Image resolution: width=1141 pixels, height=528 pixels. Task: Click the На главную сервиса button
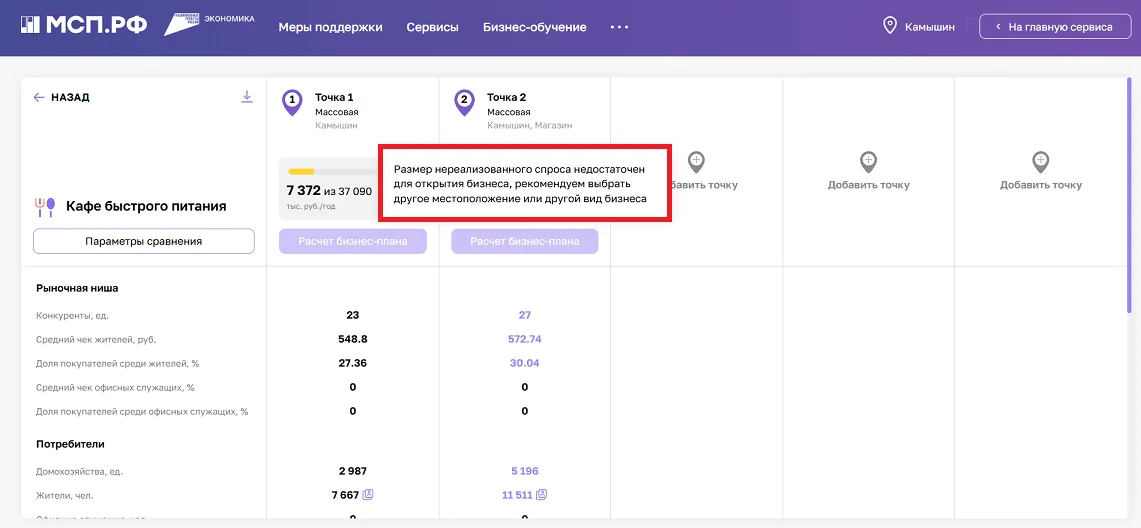point(1054,27)
